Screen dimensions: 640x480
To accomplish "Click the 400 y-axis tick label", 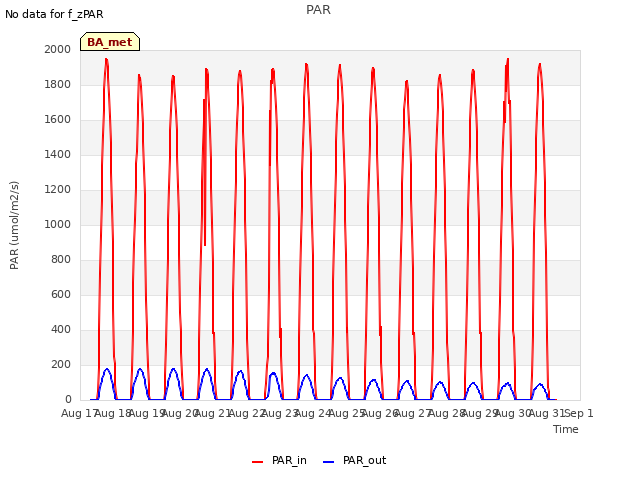I will coord(61,330).
